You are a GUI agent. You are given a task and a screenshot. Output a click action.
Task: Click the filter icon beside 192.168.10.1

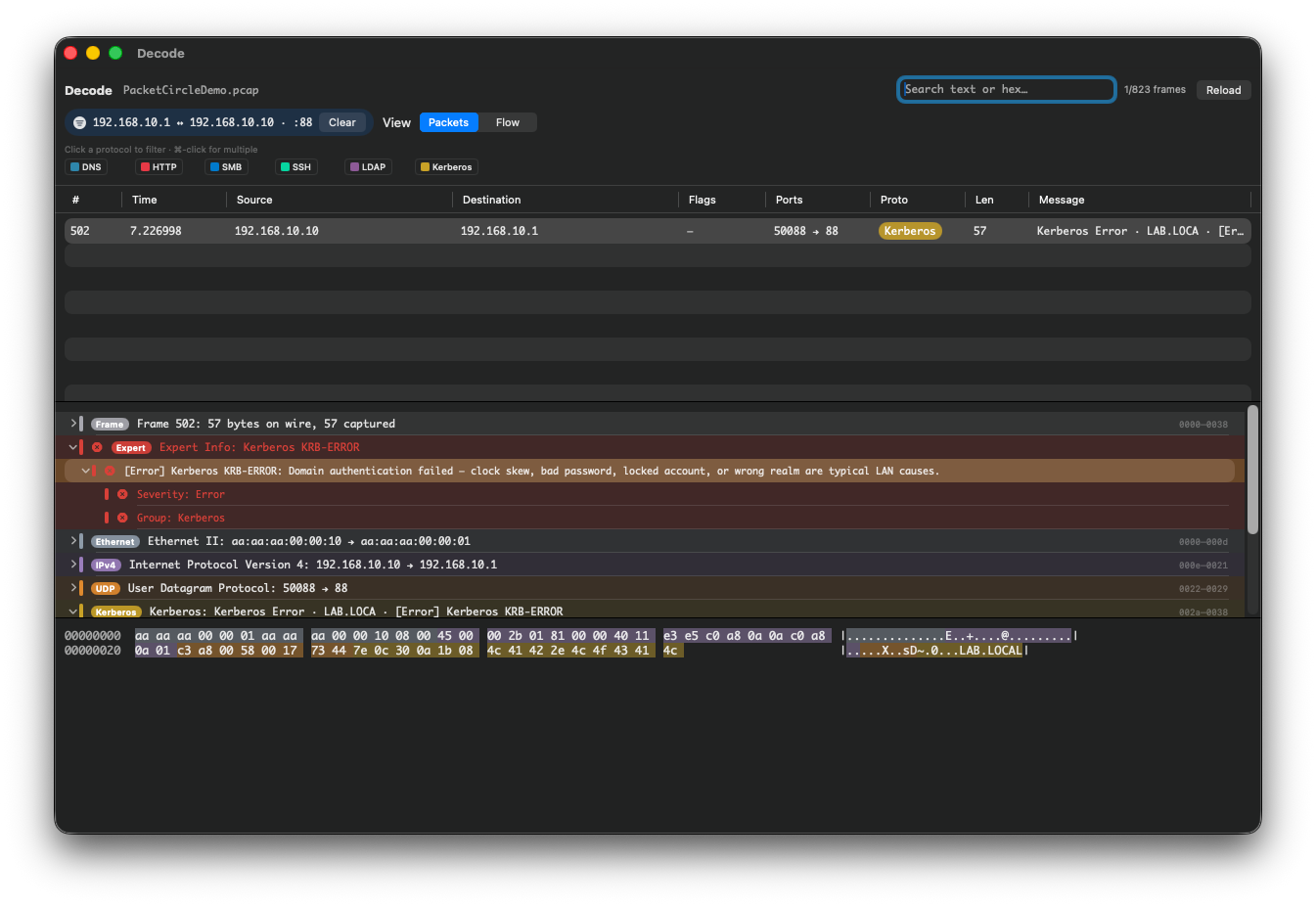point(79,122)
